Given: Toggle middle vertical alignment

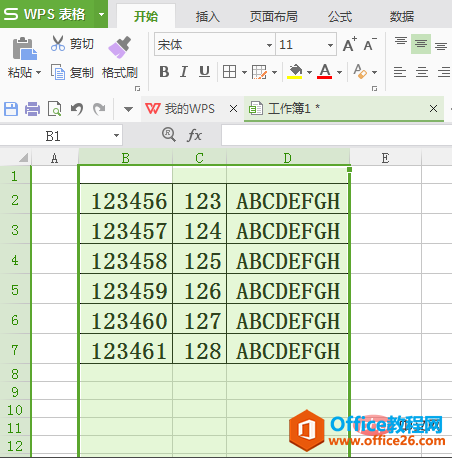Looking at the screenshot, I should coord(421,44).
